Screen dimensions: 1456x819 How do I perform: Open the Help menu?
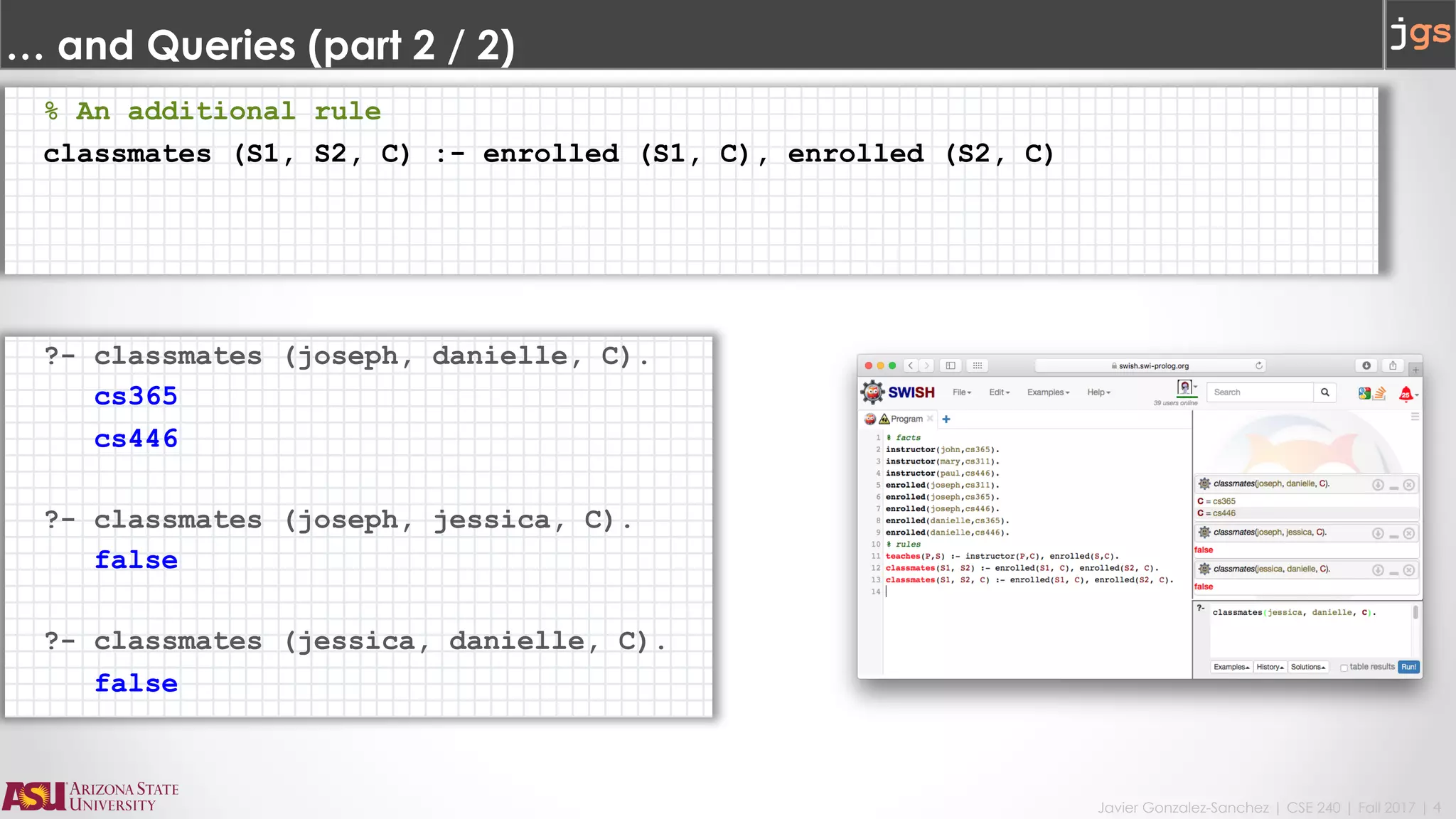pyautogui.click(x=1098, y=392)
